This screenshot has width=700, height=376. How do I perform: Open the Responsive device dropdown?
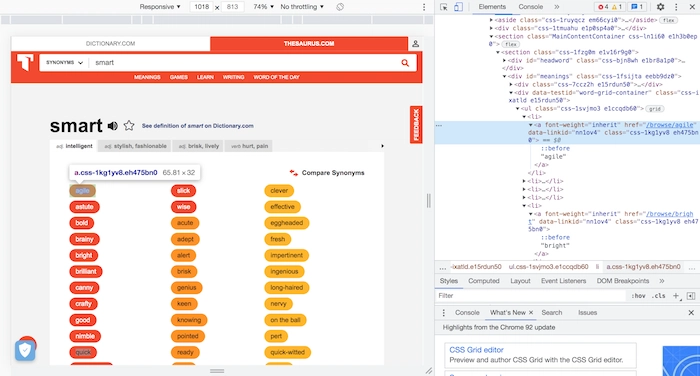point(160,7)
